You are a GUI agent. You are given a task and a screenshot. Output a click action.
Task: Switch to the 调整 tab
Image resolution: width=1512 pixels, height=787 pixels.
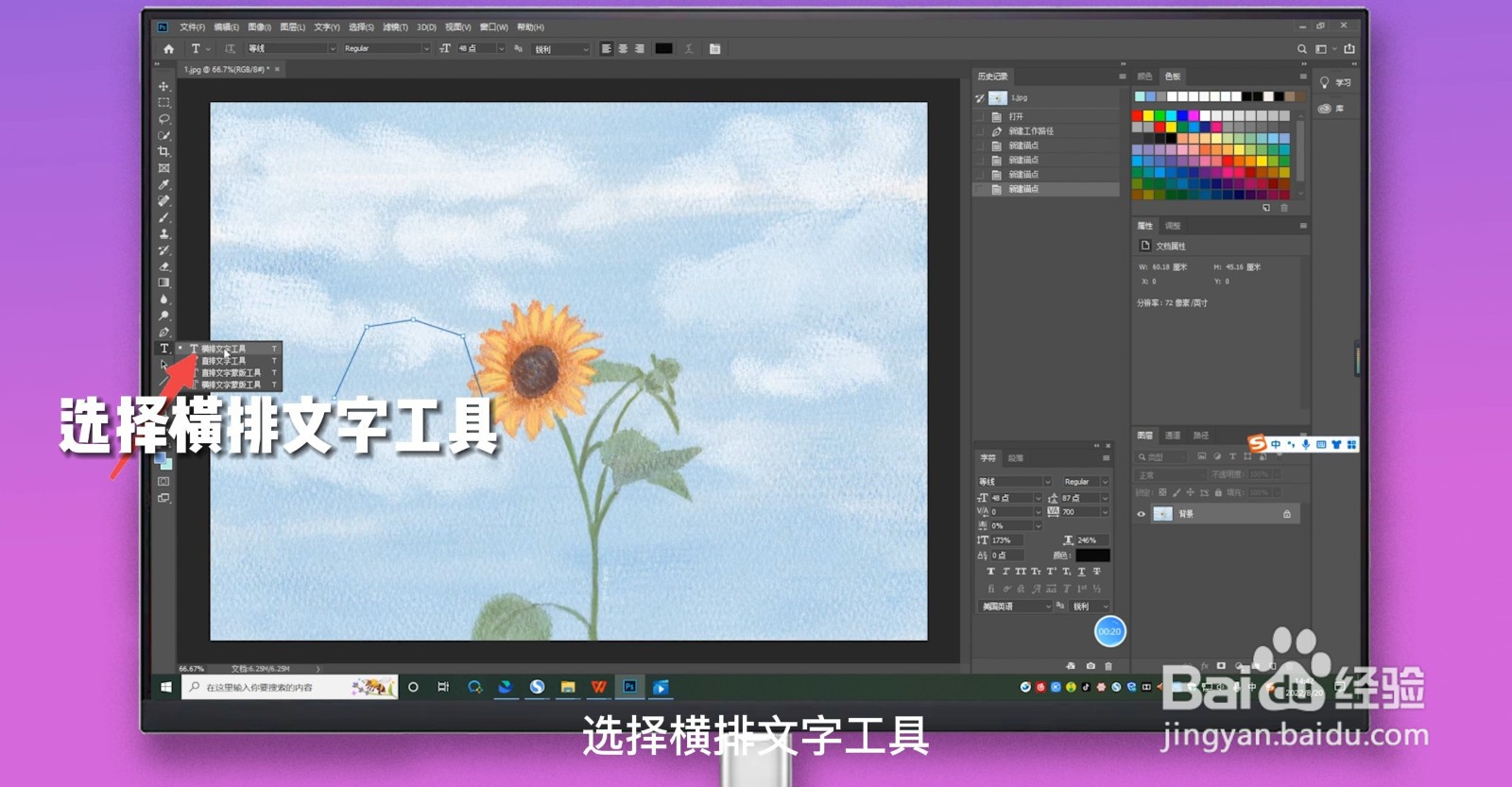coord(1173,226)
